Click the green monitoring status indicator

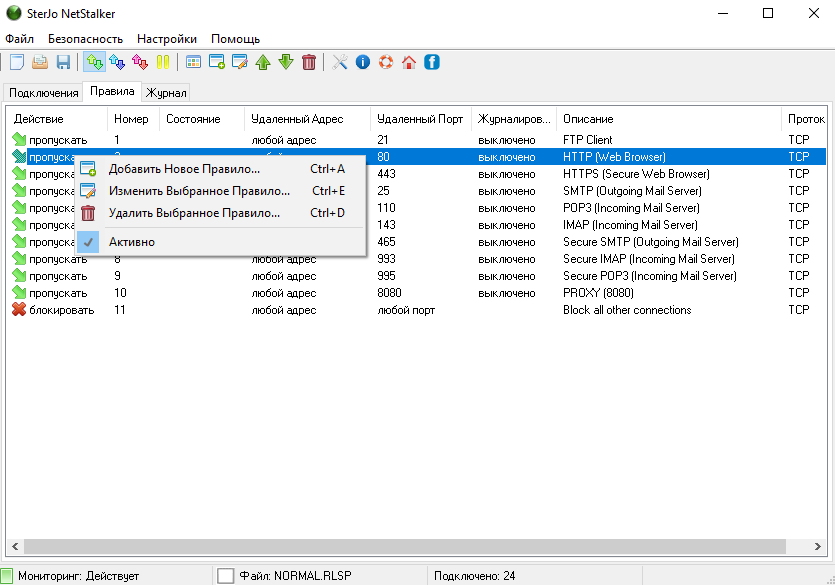click(7, 575)
